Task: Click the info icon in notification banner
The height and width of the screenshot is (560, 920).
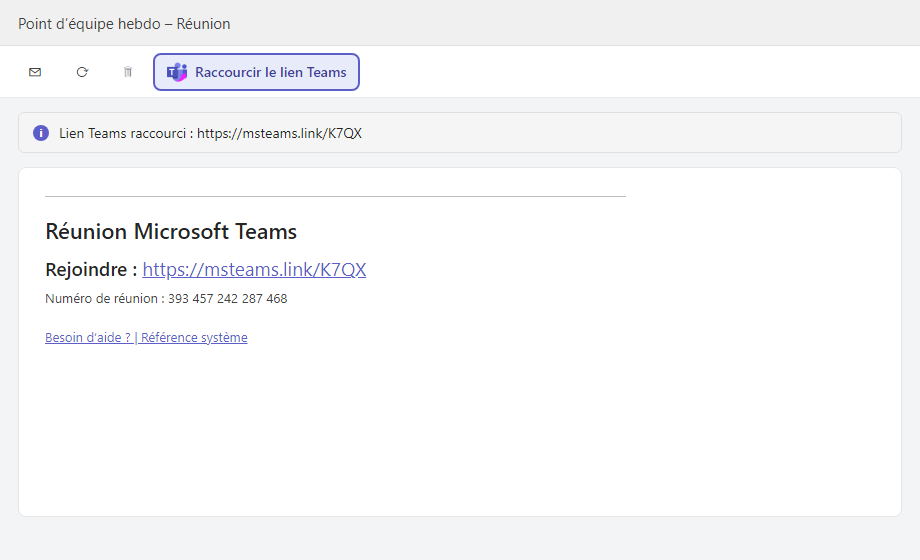Action: [x=41, y=133]
